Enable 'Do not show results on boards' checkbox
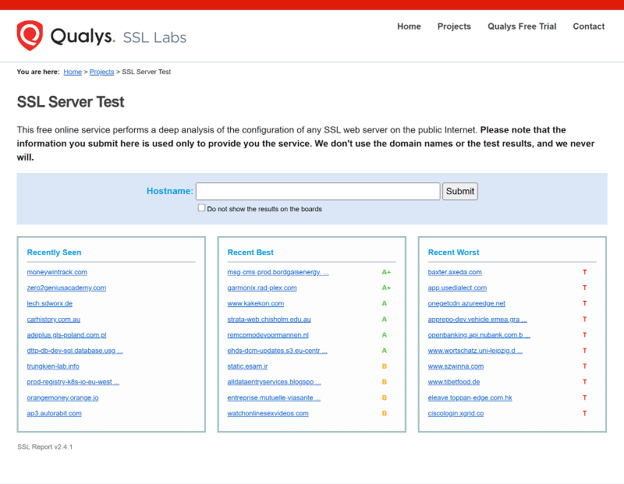 [x=201, y=209]
